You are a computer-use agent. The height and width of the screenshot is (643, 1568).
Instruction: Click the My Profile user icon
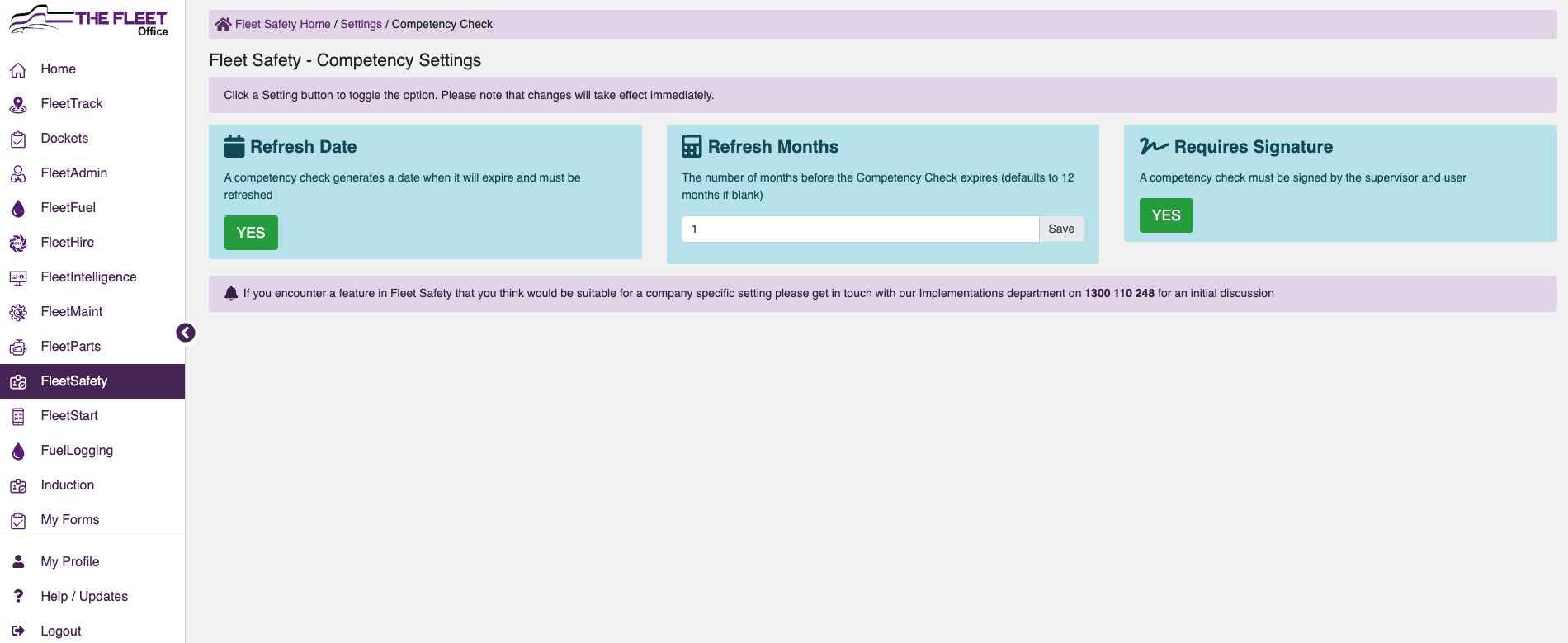tap(18, 561)
